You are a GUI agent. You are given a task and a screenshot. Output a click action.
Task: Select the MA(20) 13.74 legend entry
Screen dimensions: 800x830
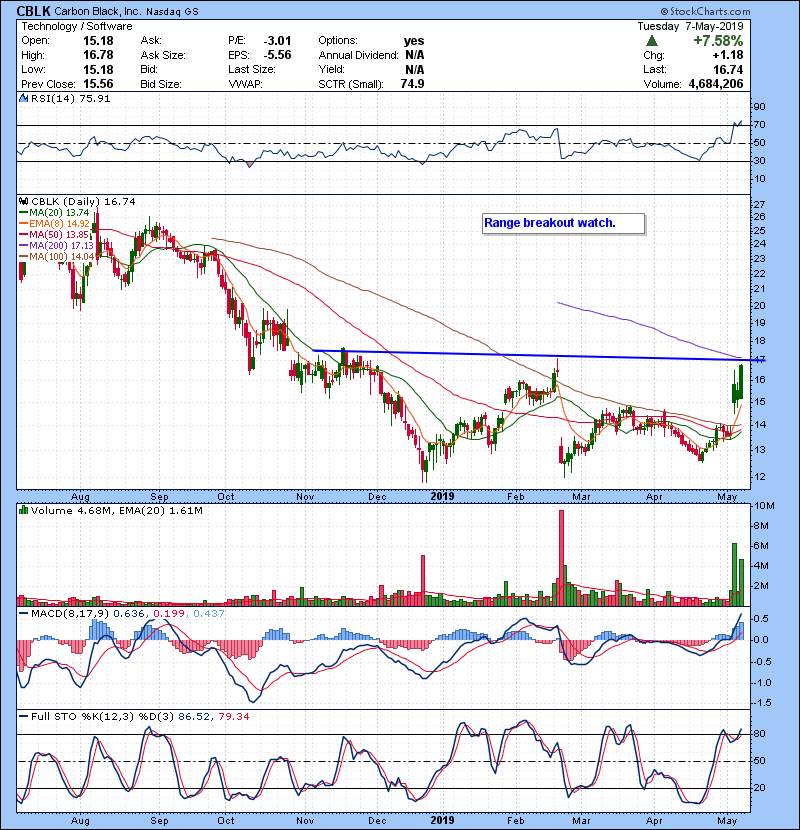[55, 212]
